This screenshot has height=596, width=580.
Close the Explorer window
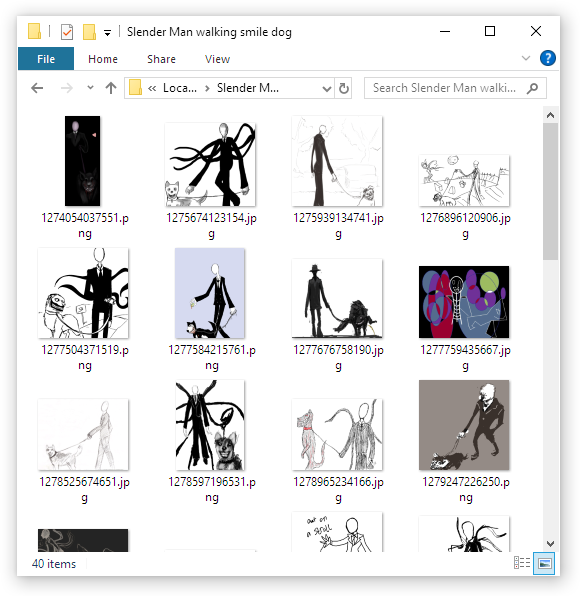[x=536, y=31]
